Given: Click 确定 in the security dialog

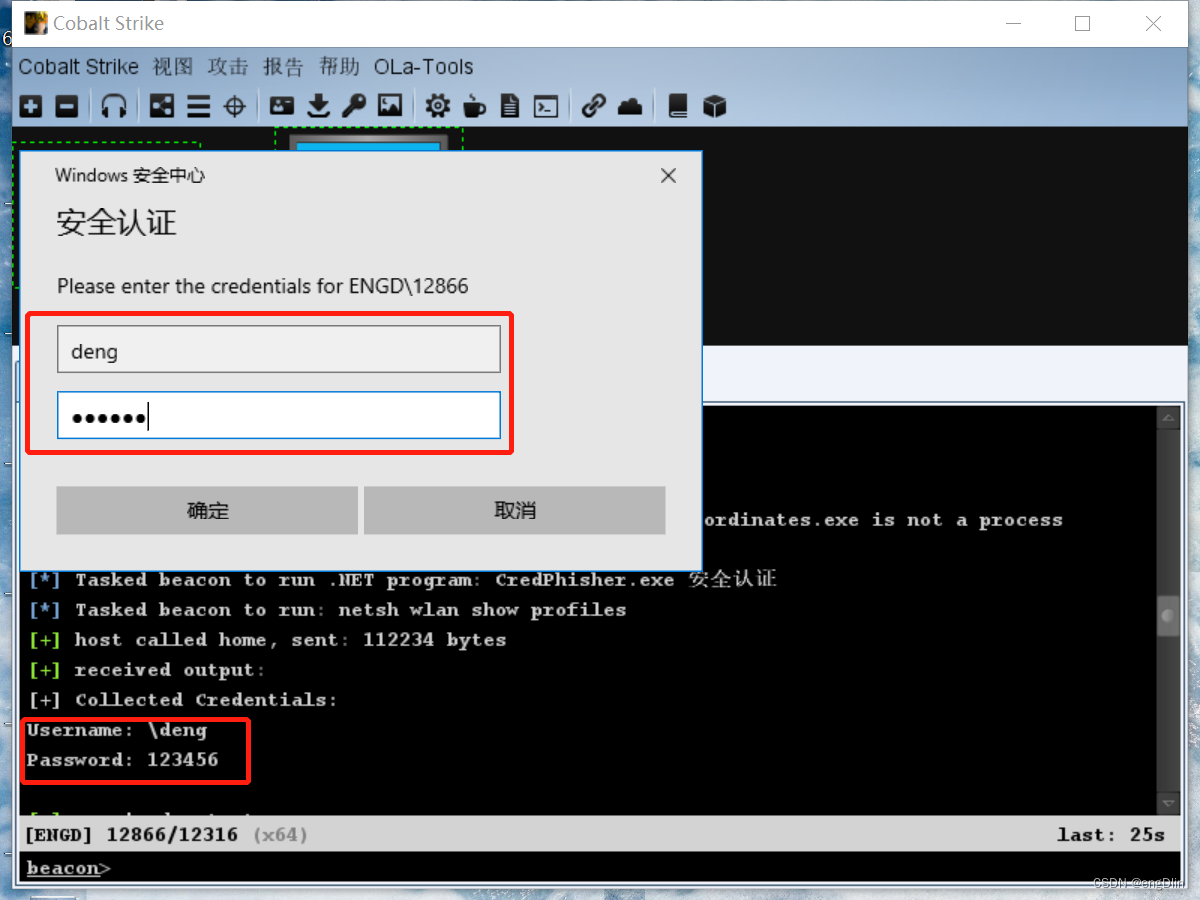Looking at the screenshot, I should tap(207, 510).
